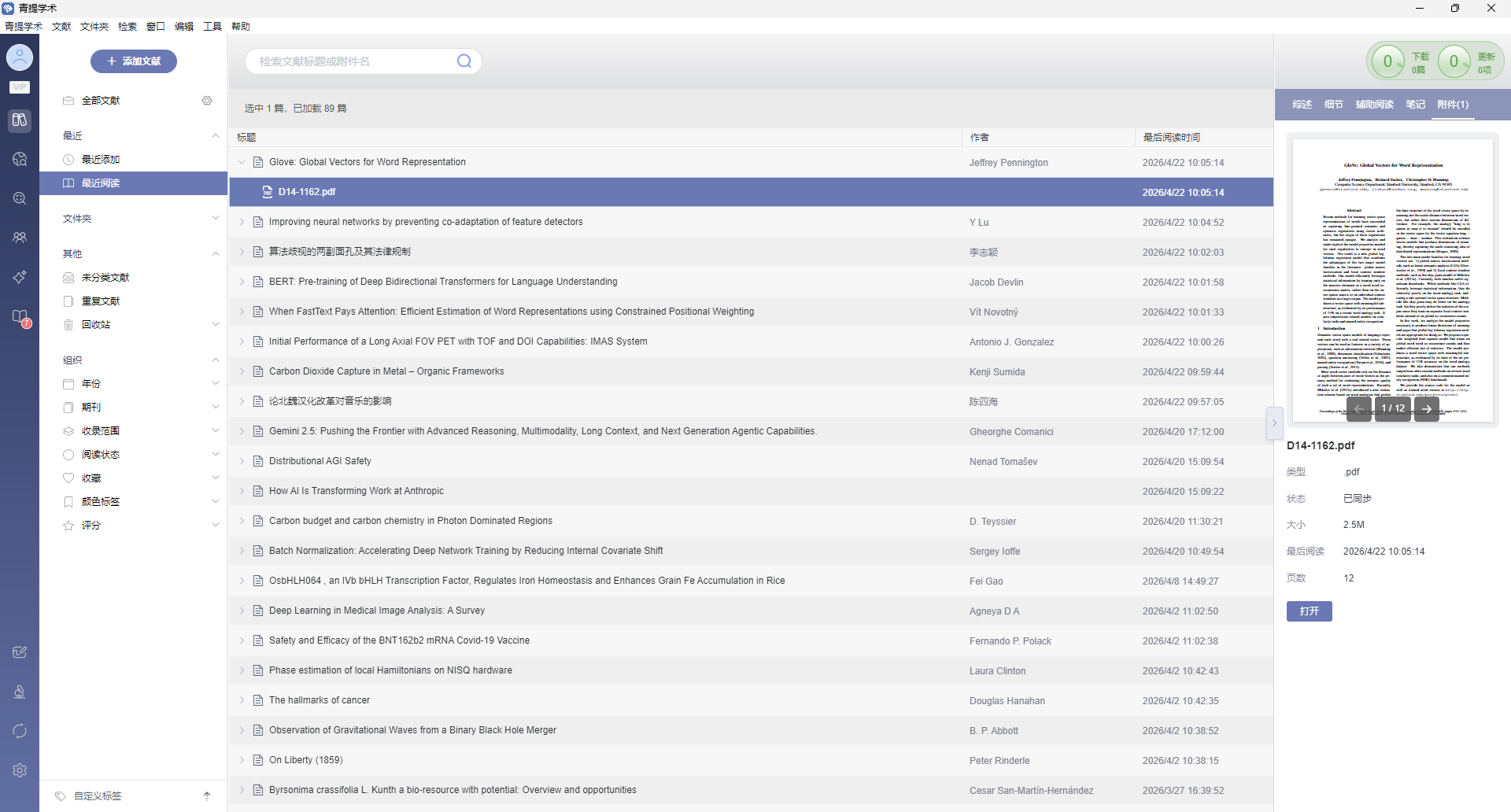Click the search literature title input field

tap(354, 61)
